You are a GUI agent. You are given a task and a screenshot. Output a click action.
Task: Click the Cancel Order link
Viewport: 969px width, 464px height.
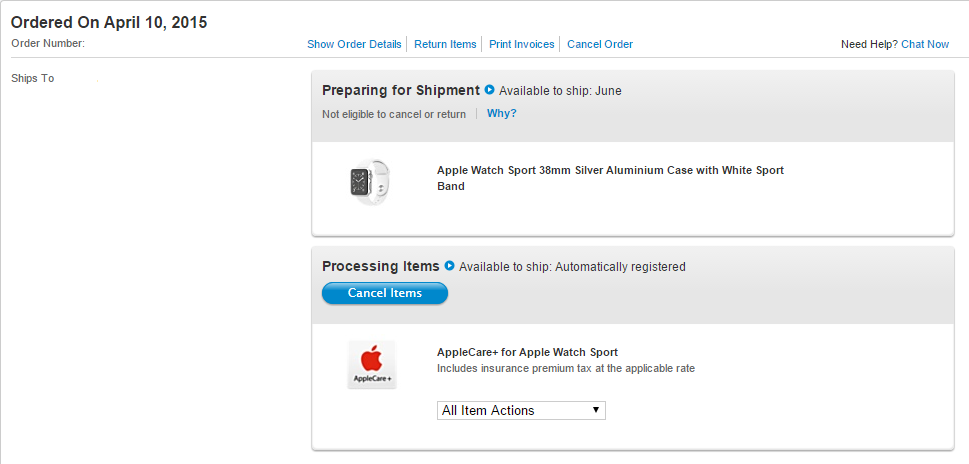(x=600, y=44)
